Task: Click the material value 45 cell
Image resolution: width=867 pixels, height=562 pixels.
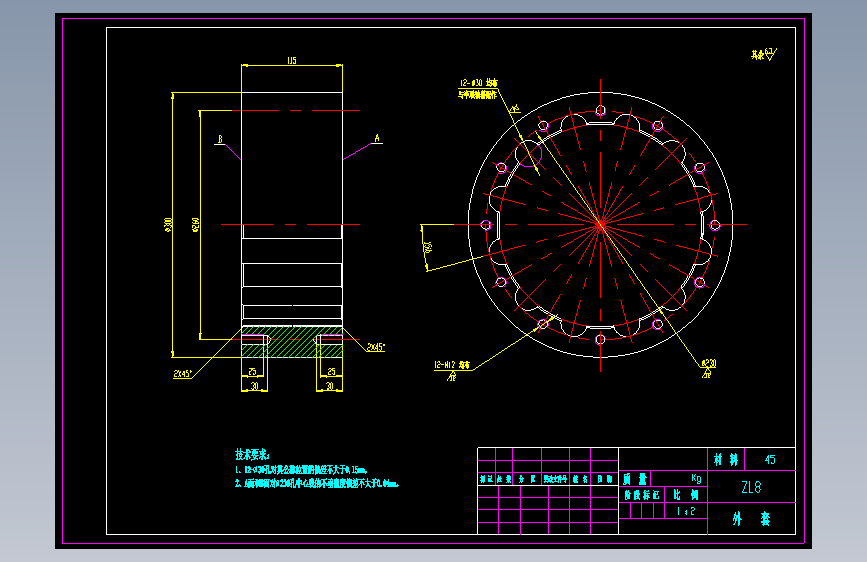Action: click(770, 459)
